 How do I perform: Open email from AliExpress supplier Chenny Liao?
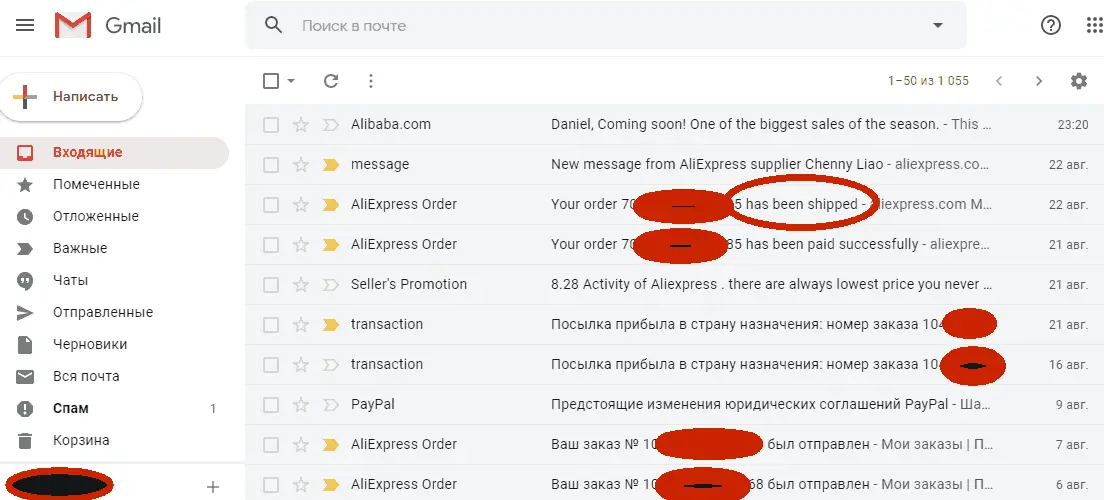[675, 165]
